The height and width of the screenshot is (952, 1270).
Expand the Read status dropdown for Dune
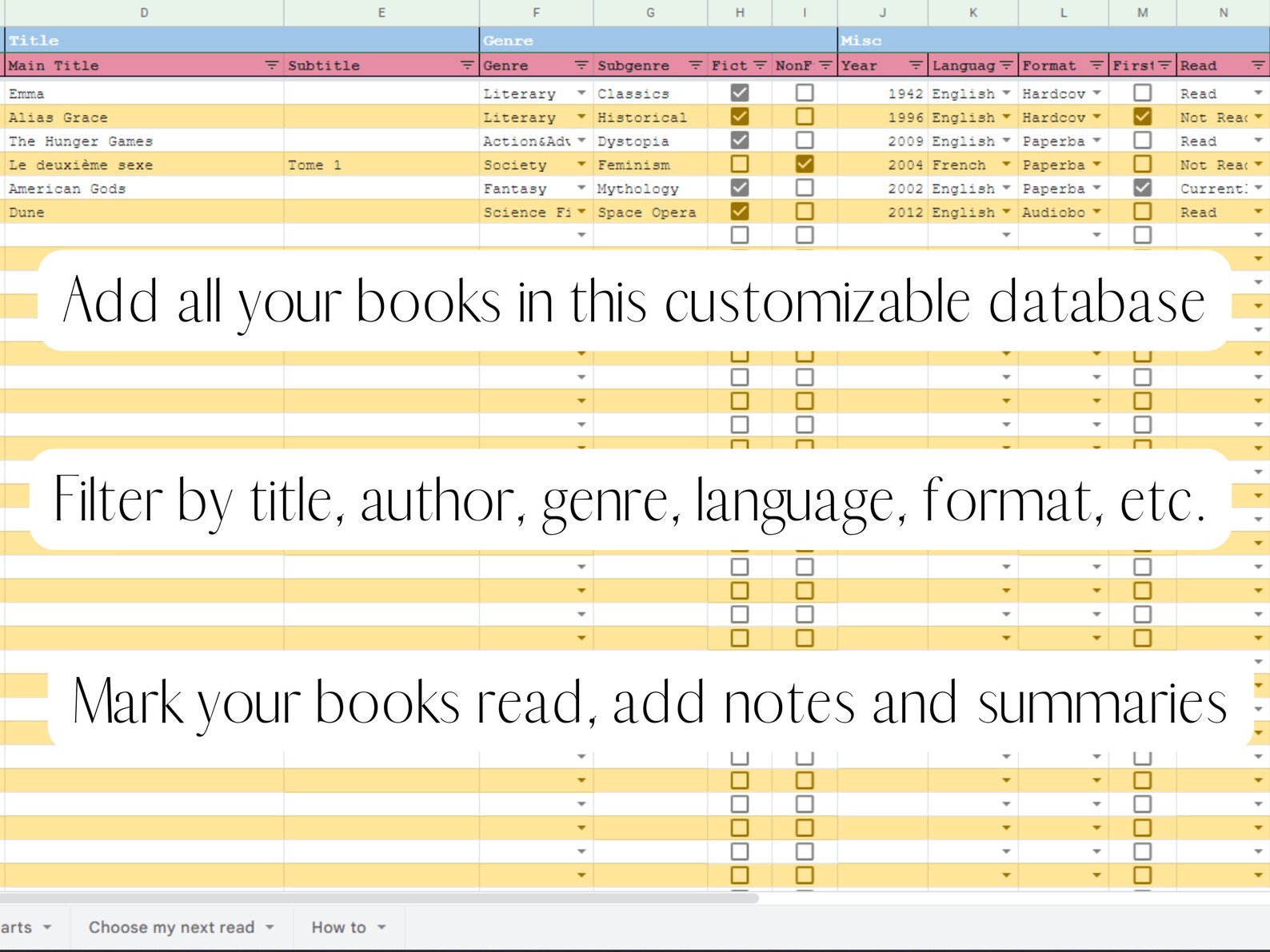pyautogui.click(x=1258, y=212)
